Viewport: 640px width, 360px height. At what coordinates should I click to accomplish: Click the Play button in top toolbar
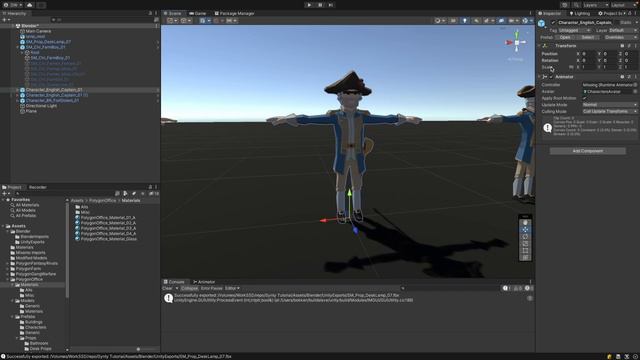309,5
